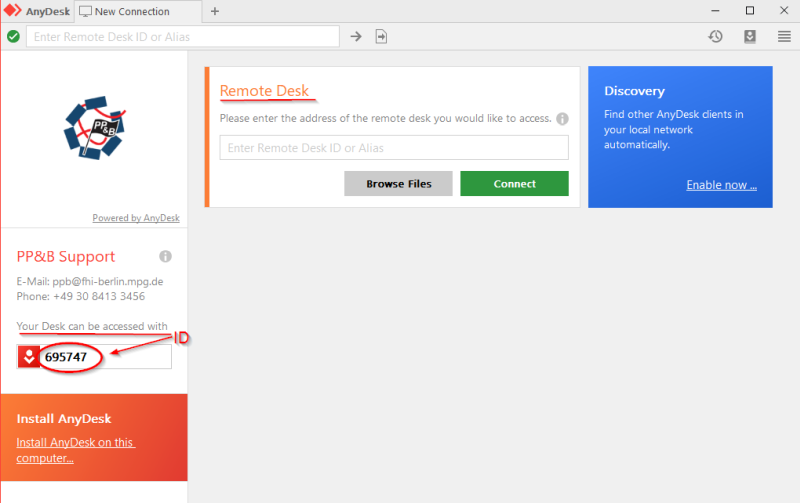The width and height of the screenshot is (800, 503).
Task: Click desk ID 695747 text
Action: tap(66, 357)
